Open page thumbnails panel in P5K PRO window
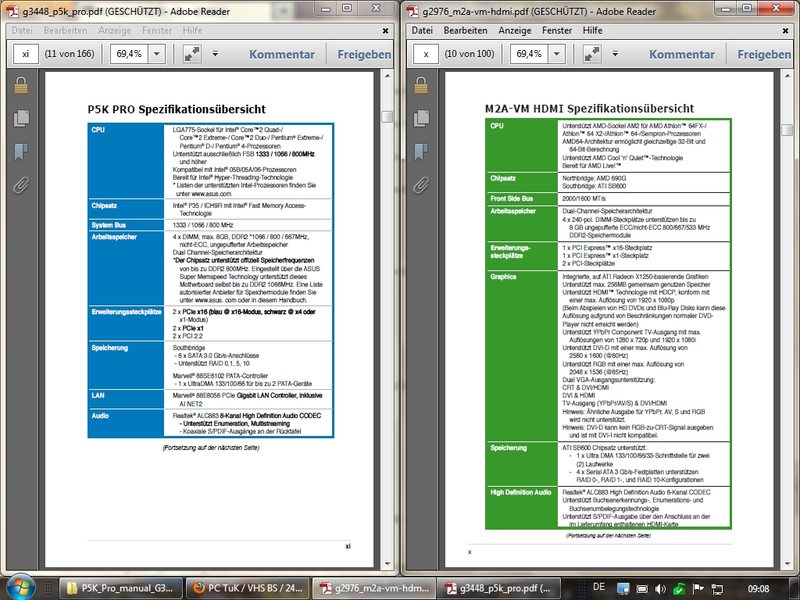The width and height of the screenshot is (800, 600). point(21,118)
